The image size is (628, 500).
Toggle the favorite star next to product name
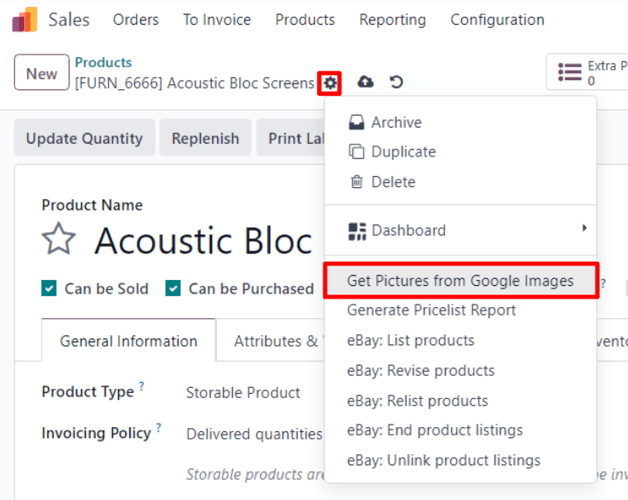[x=59, y=240]
